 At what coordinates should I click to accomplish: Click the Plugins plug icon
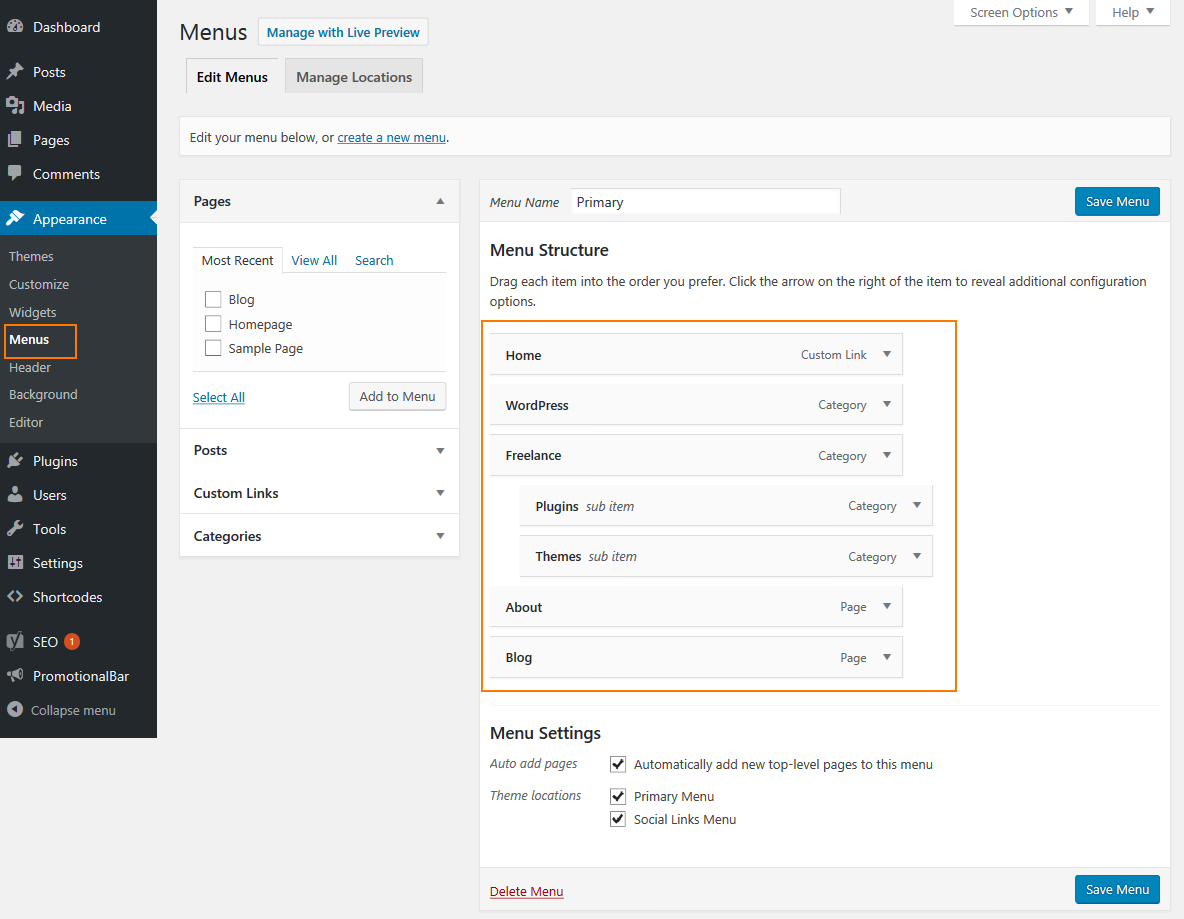coord(15,461)
